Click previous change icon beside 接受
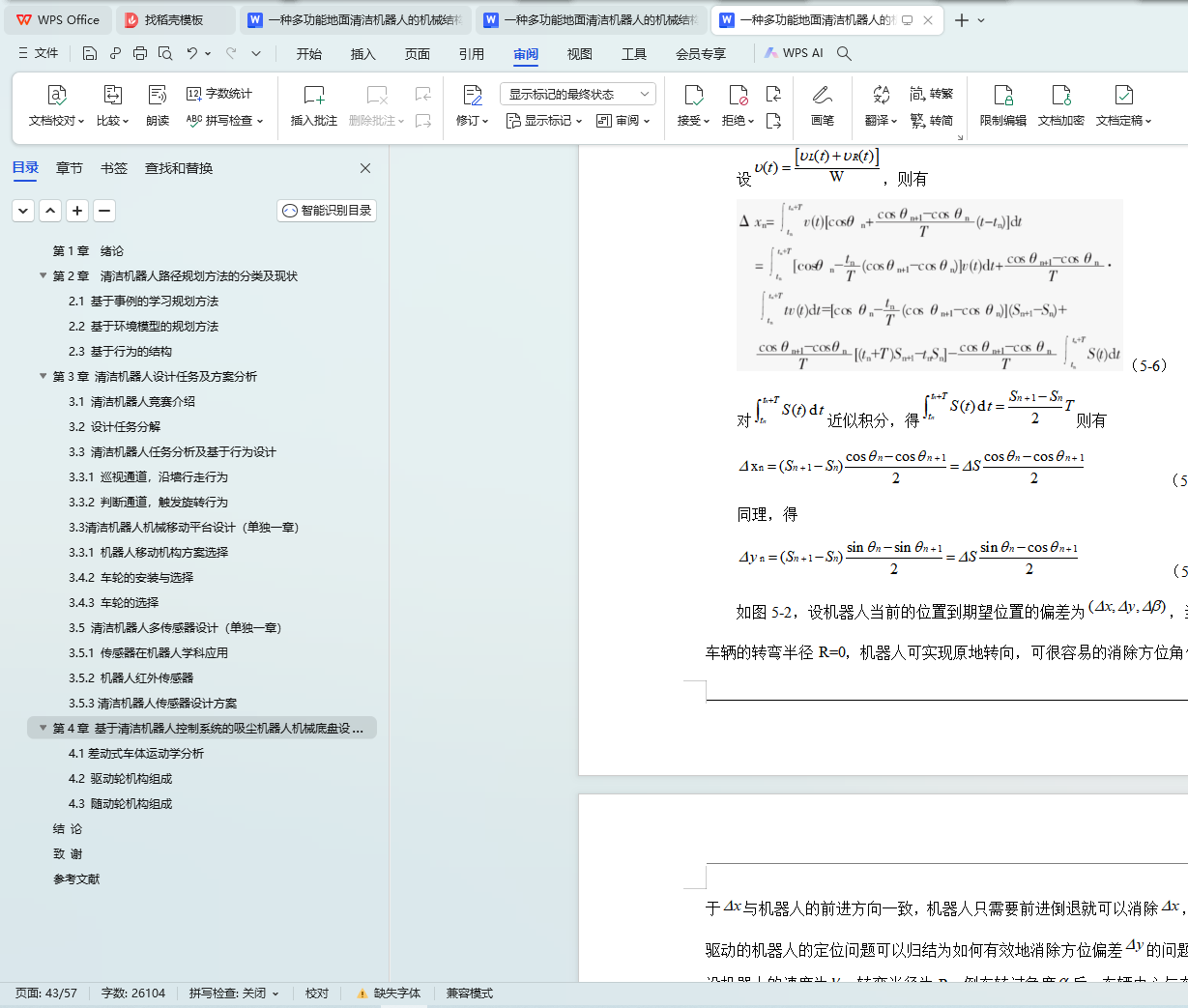Image resolution: width=1188 pixels, height=1008 pixels. click(x=773, y=94)
